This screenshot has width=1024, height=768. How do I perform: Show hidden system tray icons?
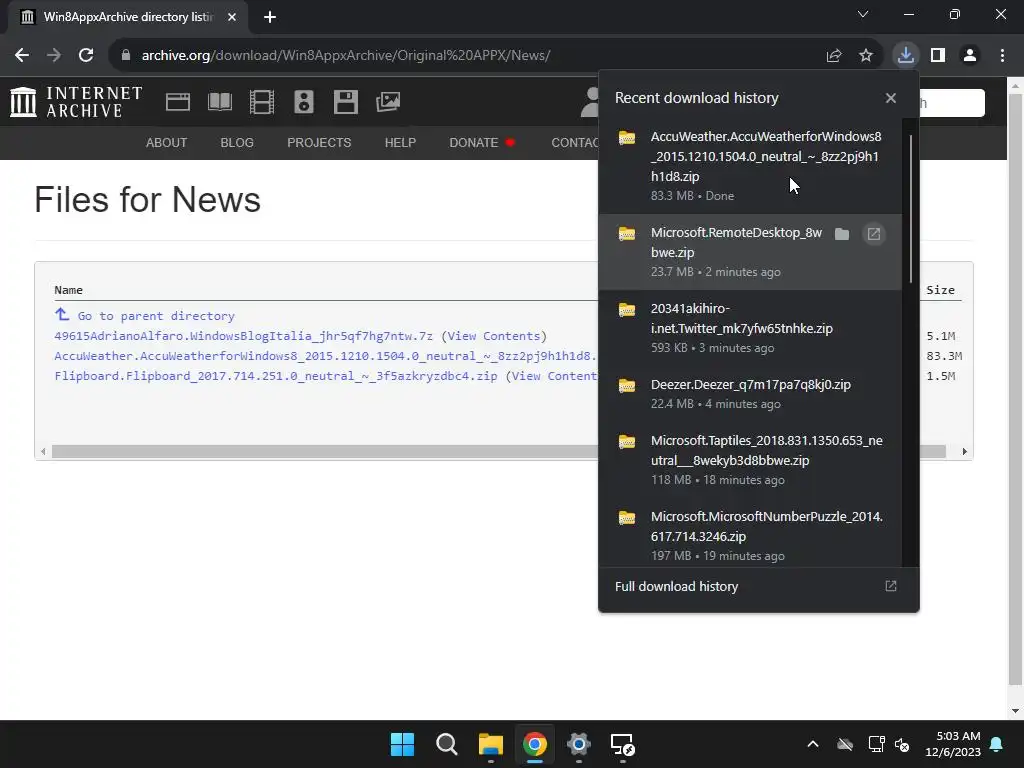click(x=813, y=744)
